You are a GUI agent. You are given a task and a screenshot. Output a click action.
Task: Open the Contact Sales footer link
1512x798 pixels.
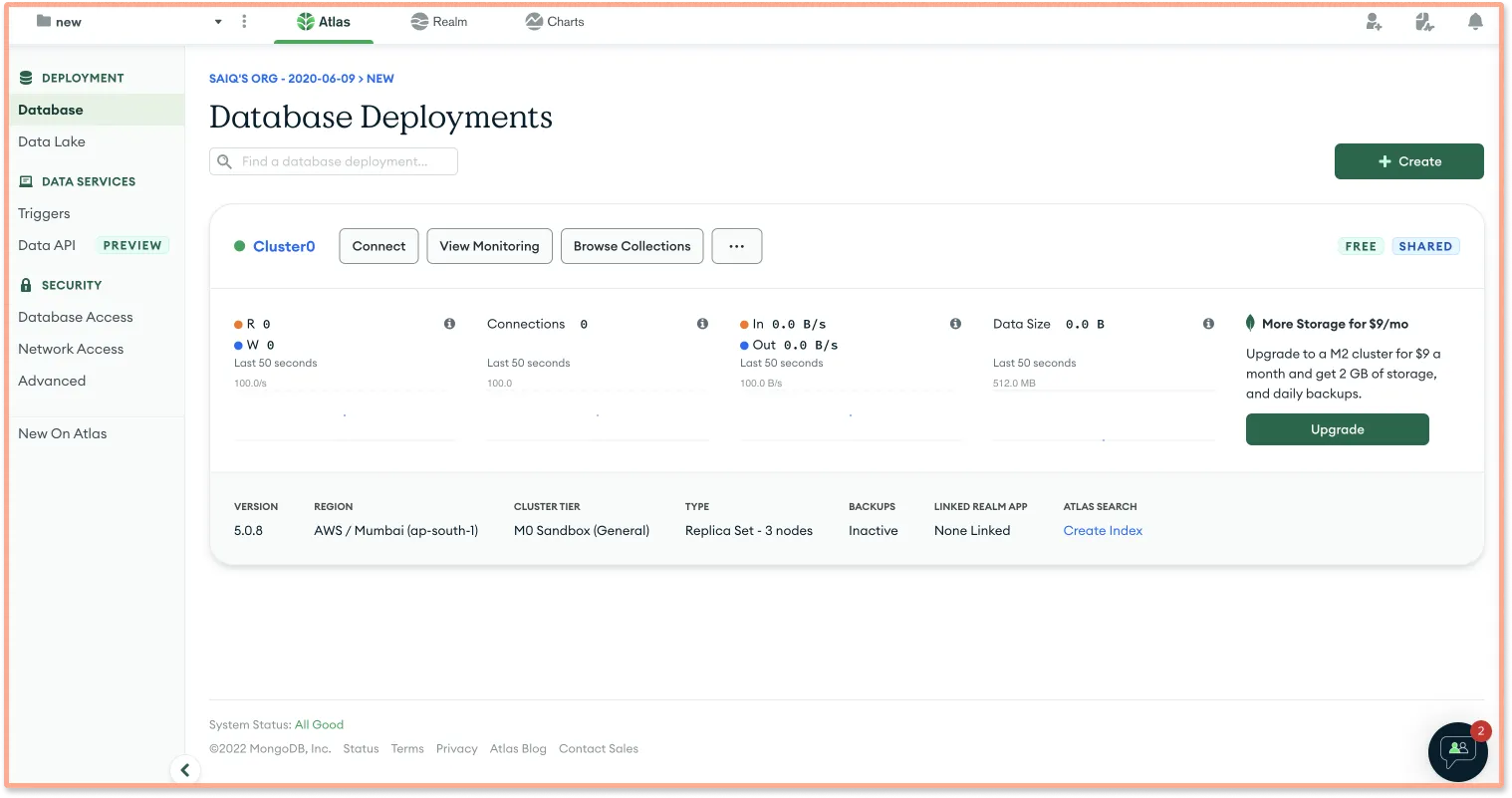[599, 748]
